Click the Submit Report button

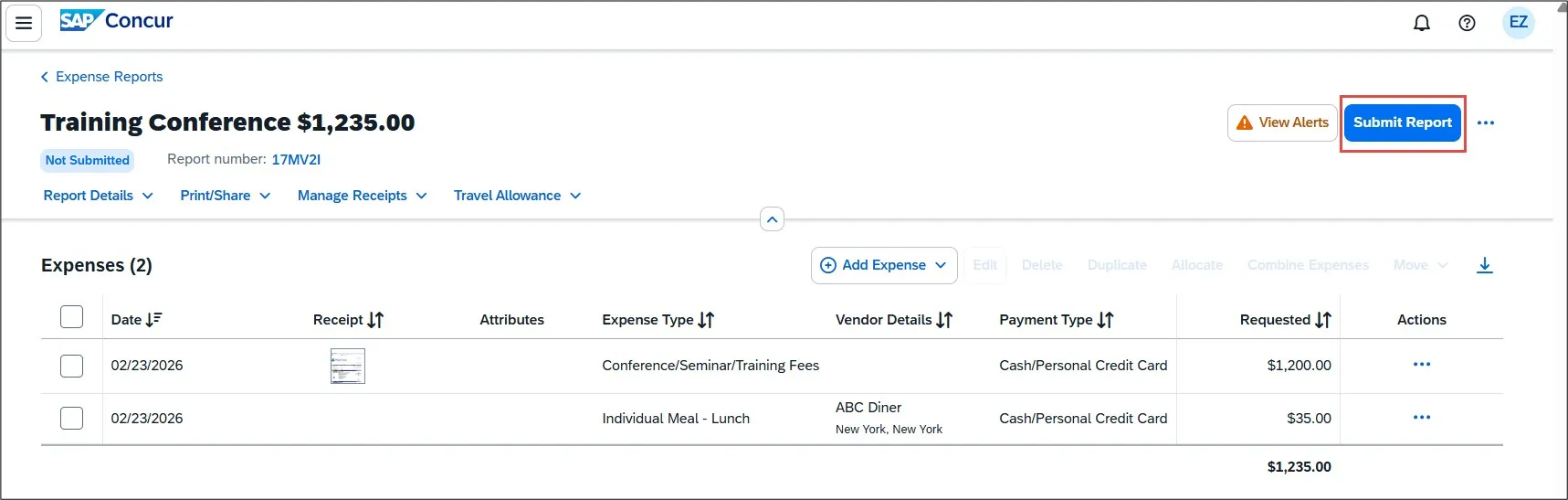point(1403,122)
